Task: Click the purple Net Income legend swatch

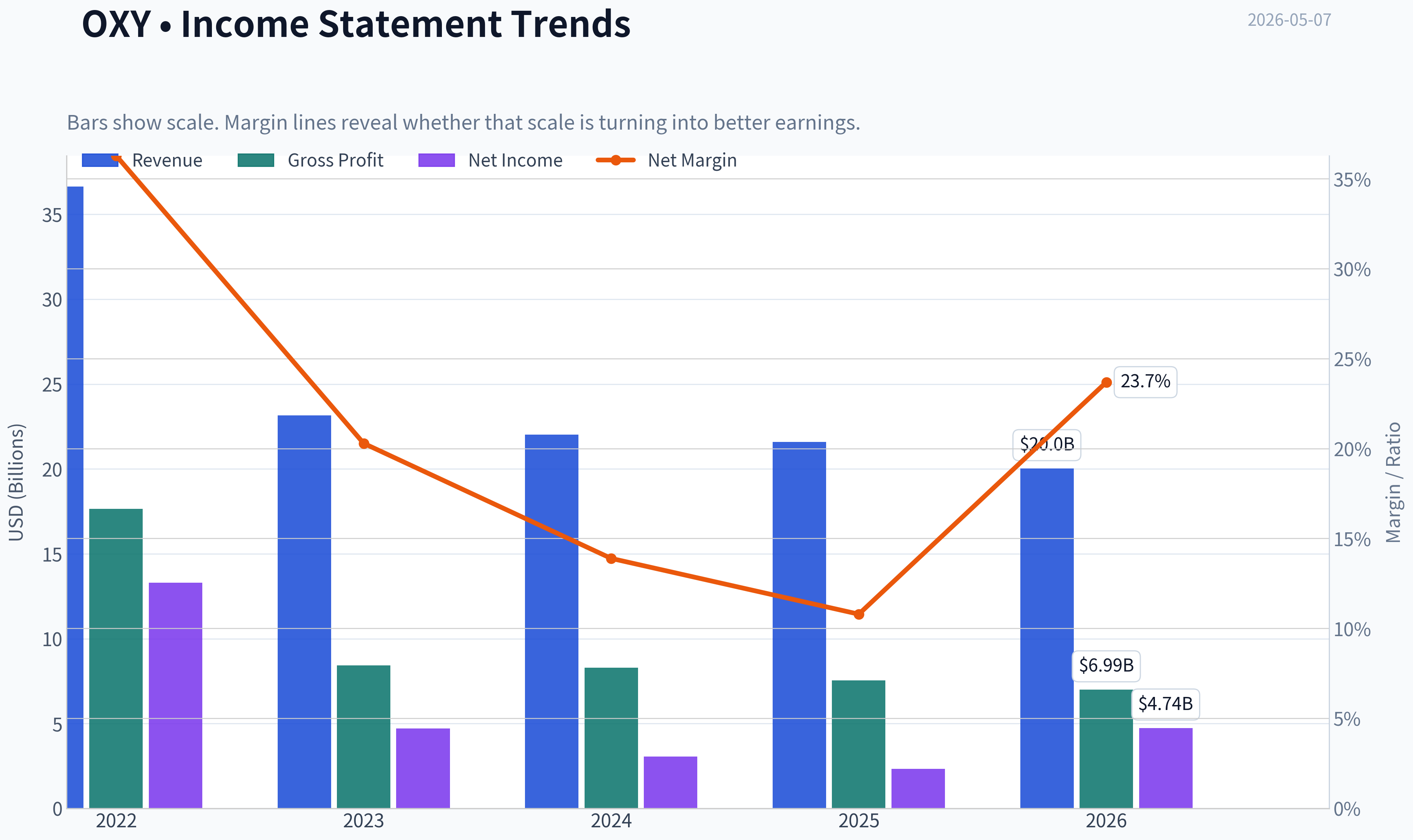Action: tap(436, 160)
